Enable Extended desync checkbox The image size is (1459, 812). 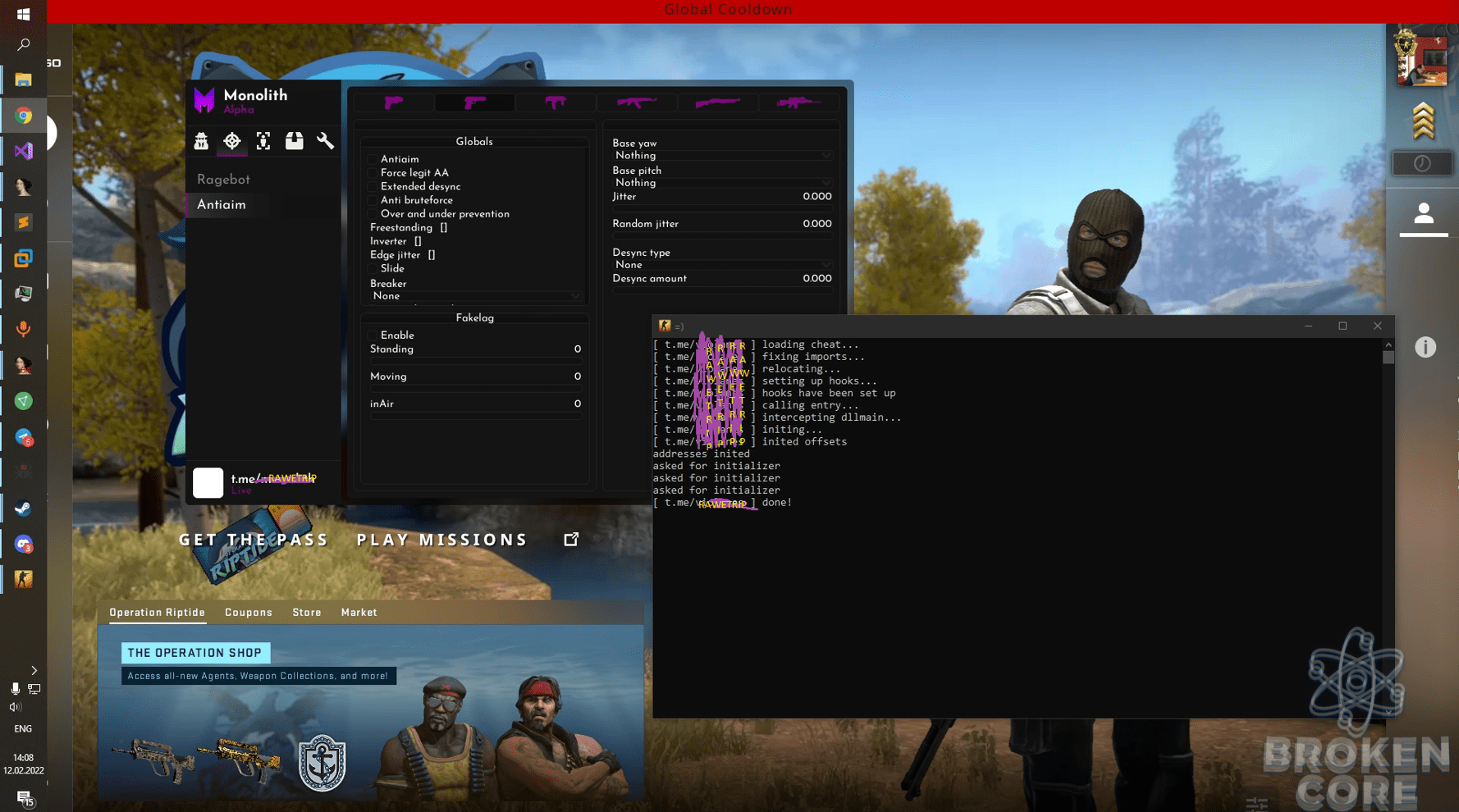373,187
